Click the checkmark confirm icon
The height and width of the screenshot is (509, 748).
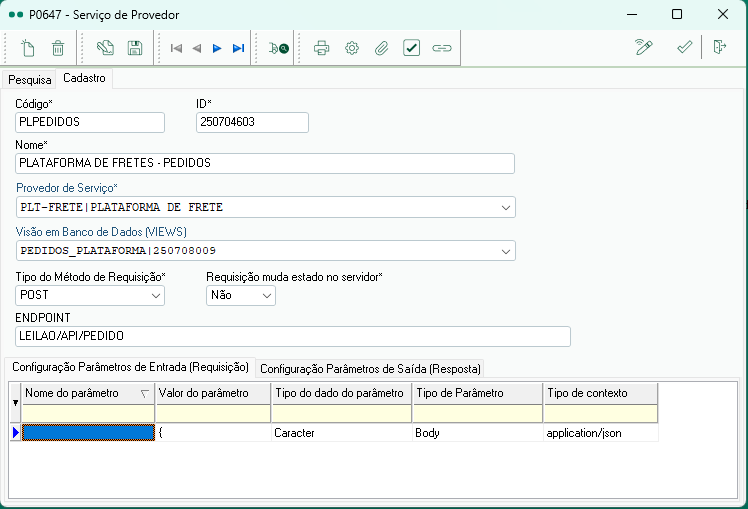point(684,47)
